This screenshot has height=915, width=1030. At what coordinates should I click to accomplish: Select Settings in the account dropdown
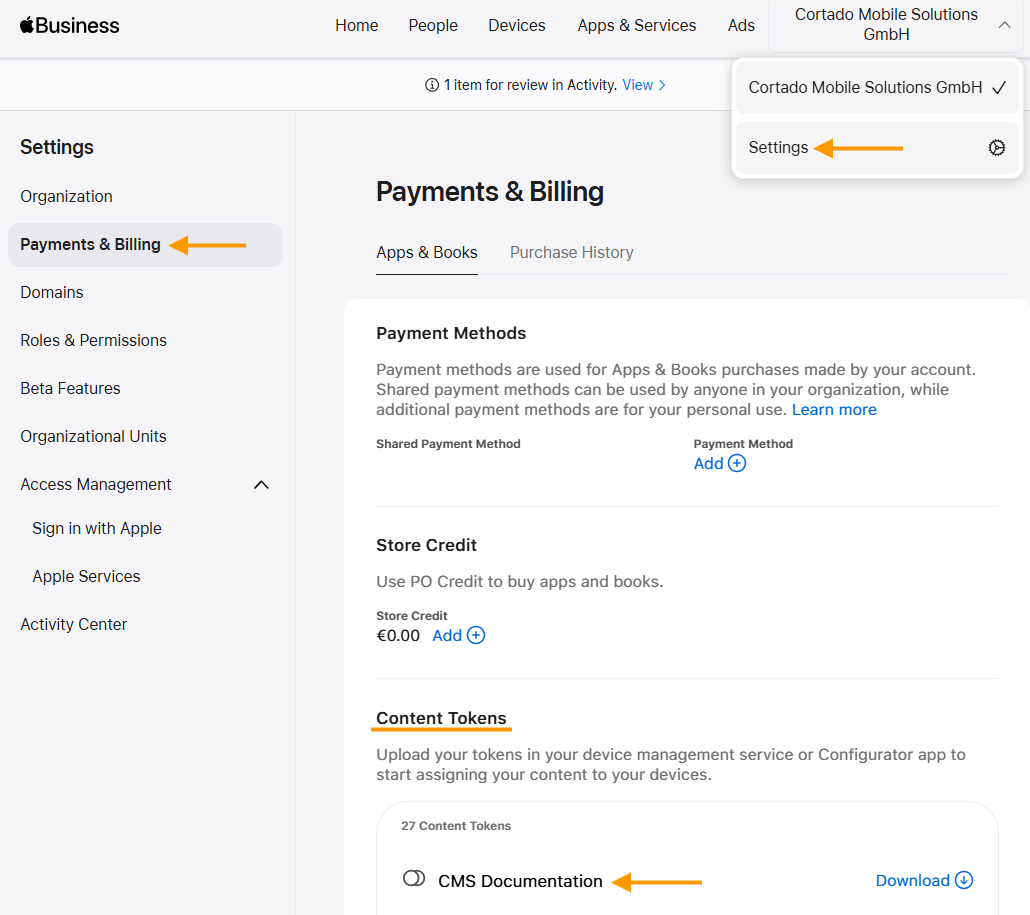(877, 148)
